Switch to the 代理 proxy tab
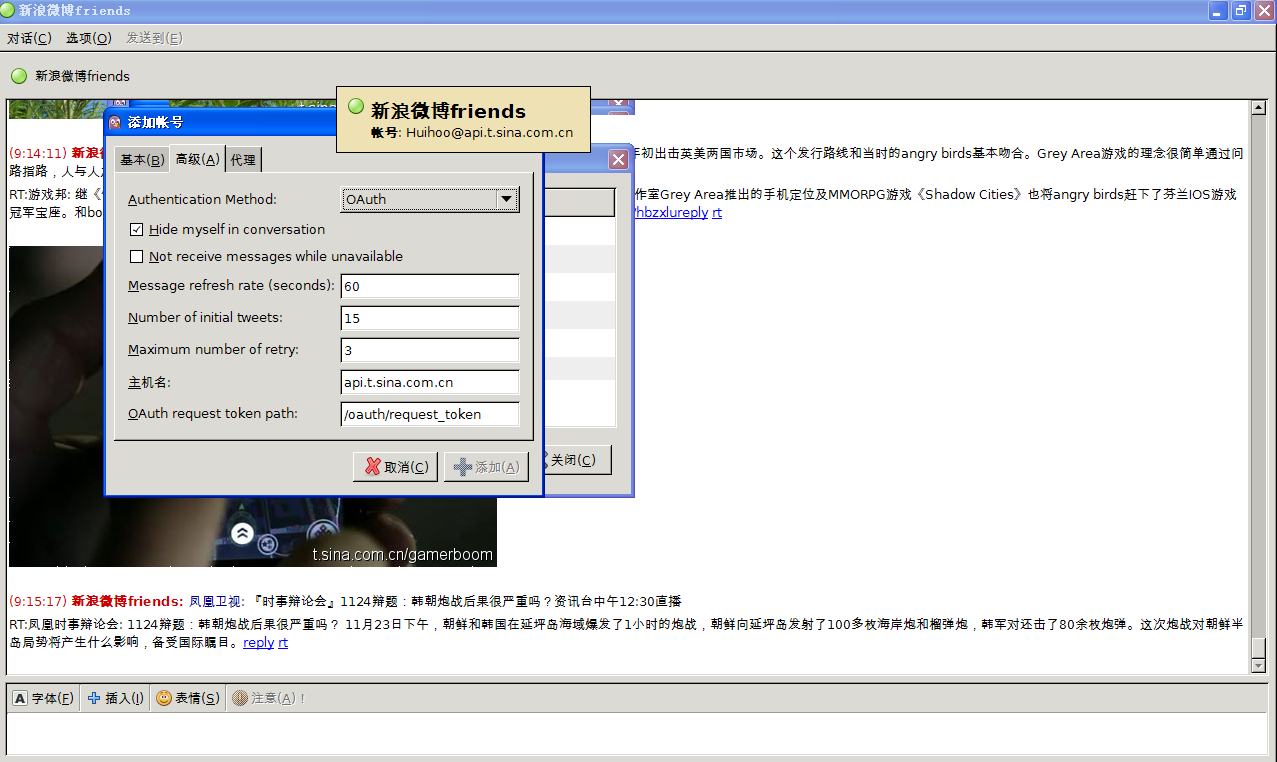This screenshot has height=762, width=1277. click(243, 160)
